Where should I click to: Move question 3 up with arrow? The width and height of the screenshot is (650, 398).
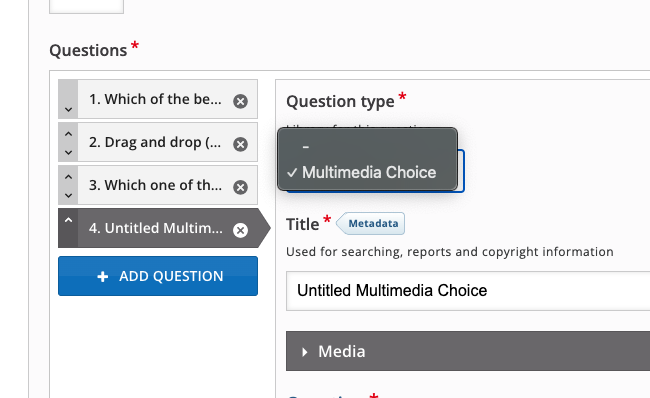(x=68, y=177)
